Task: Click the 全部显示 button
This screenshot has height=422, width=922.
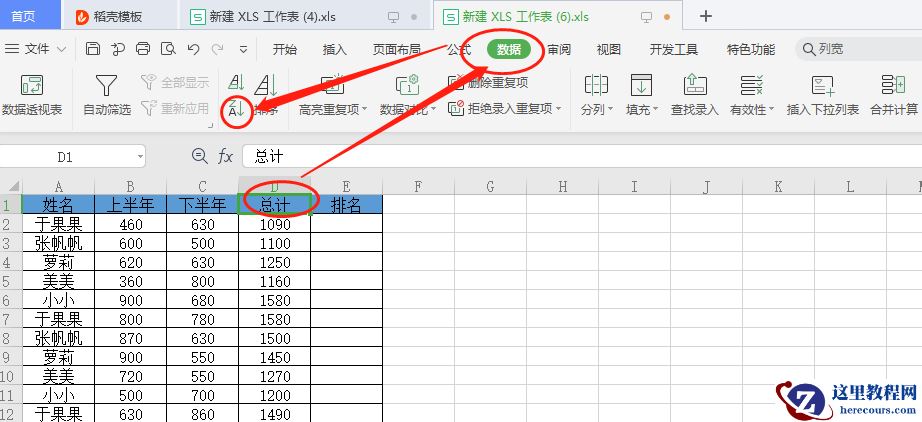Action: 175,82
